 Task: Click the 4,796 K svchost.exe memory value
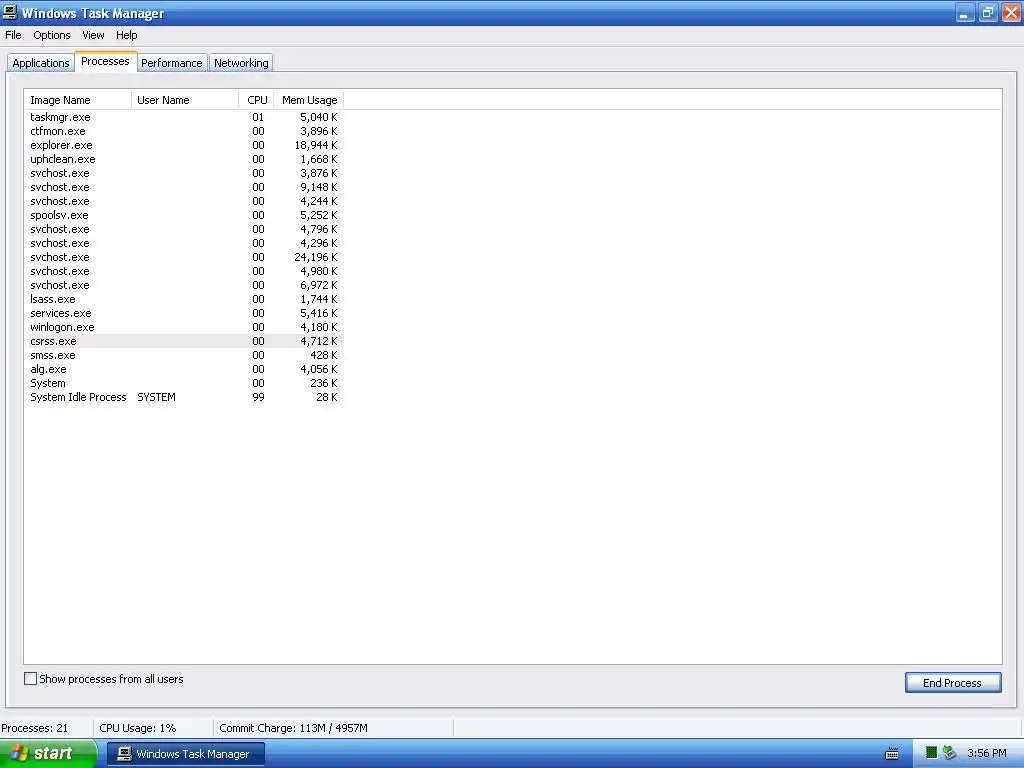pos(319,229)
